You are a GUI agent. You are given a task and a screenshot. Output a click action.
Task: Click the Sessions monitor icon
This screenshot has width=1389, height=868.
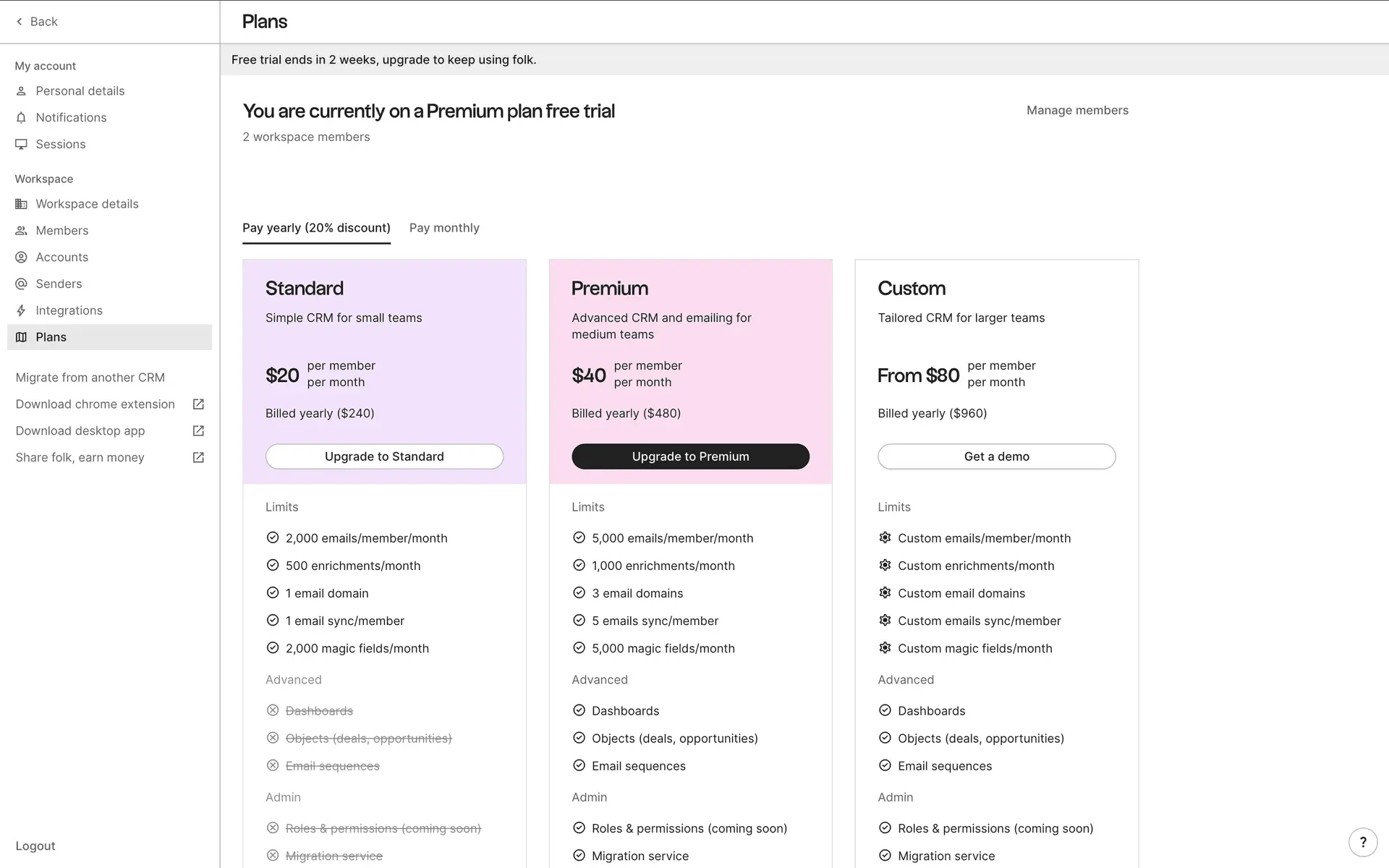[x=21, y=145]
